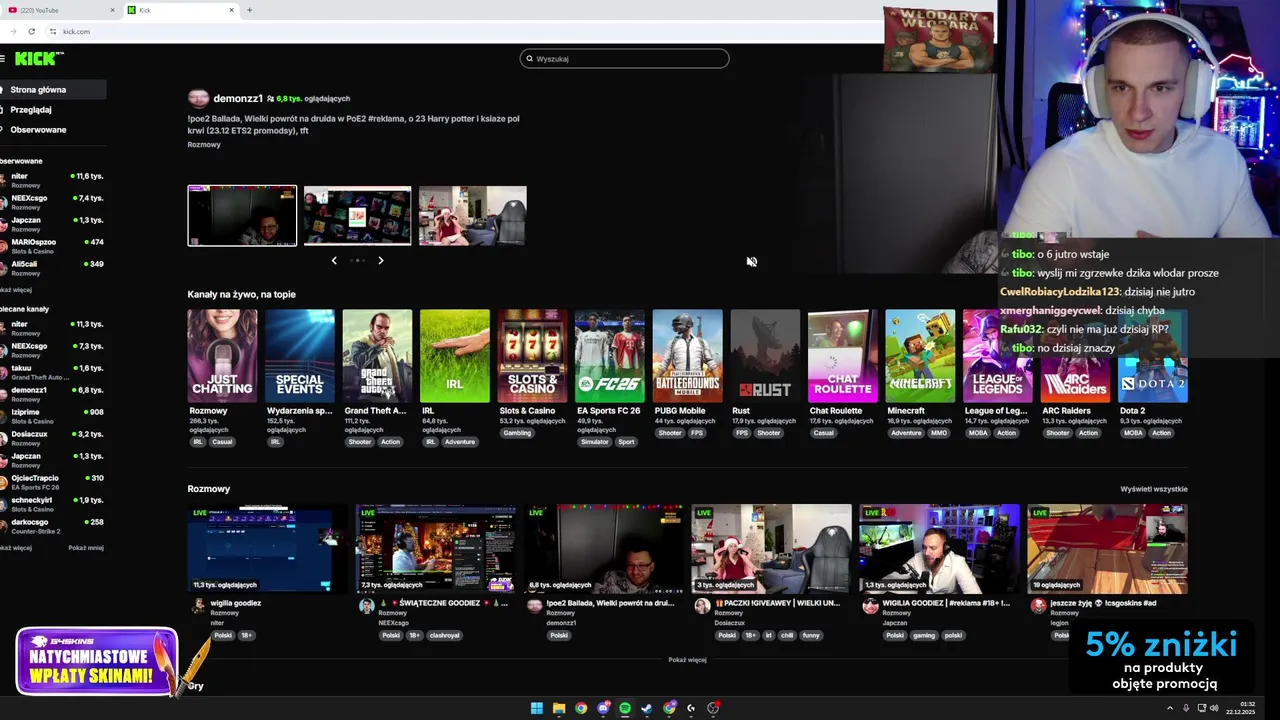Screen dimensions: 1280x720
Task: Show hidden system tray icons
Action: (1170, 708)
